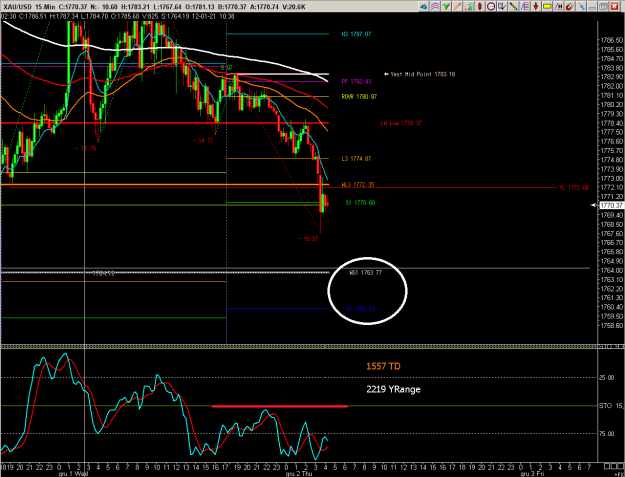Select the S2 1760.24 support label
Viewport: 625px width, 477px height.
coord(360,308)
